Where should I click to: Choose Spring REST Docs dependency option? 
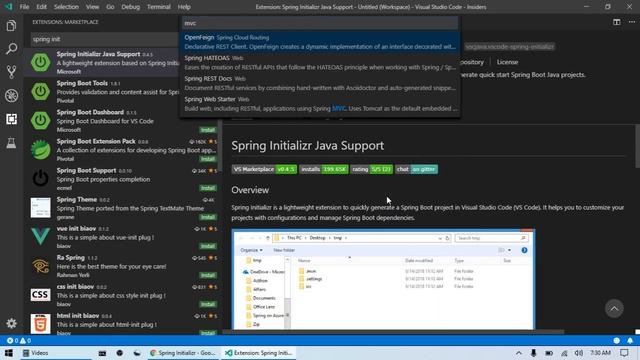(x=320, y=83)
